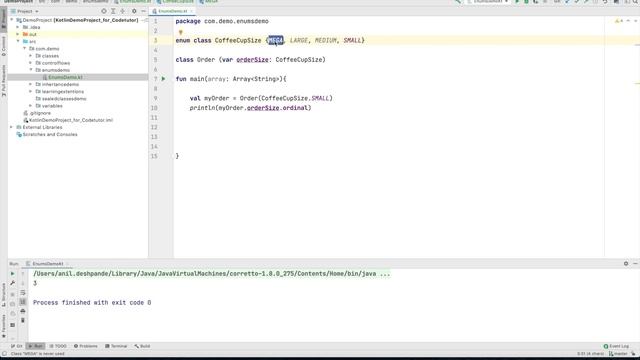Hide the Run tool window
Viewport: 640px width, 360px height.
635,264
